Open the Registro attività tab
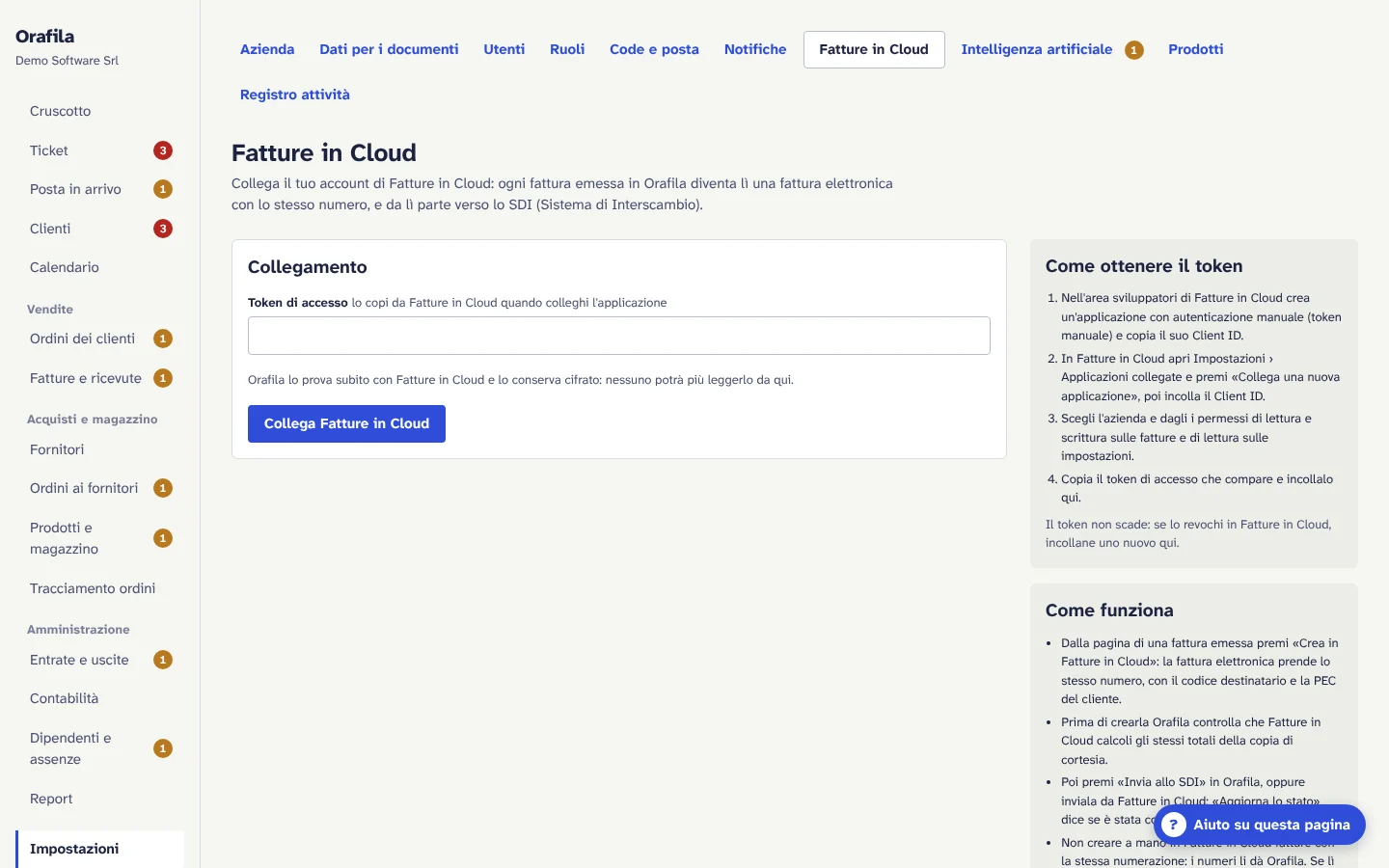 pos(295,95)
